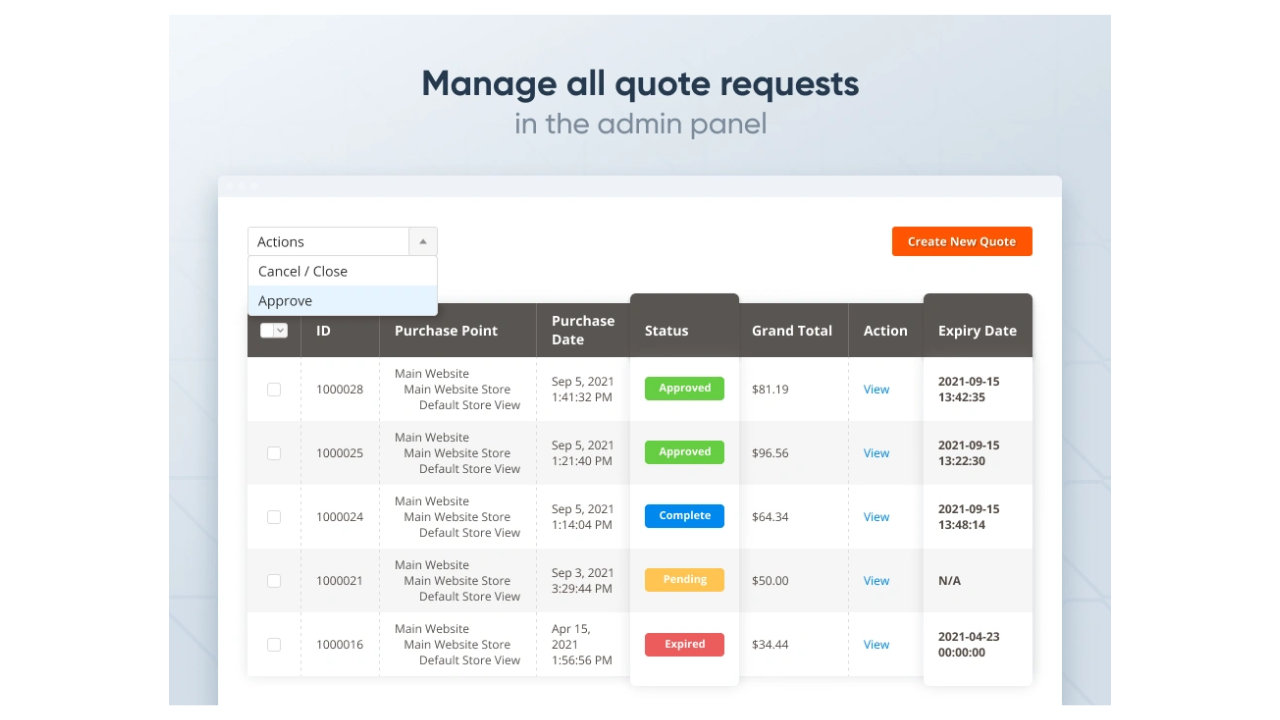
Task: Click View for the Complete quote
Action: [876, 517]
